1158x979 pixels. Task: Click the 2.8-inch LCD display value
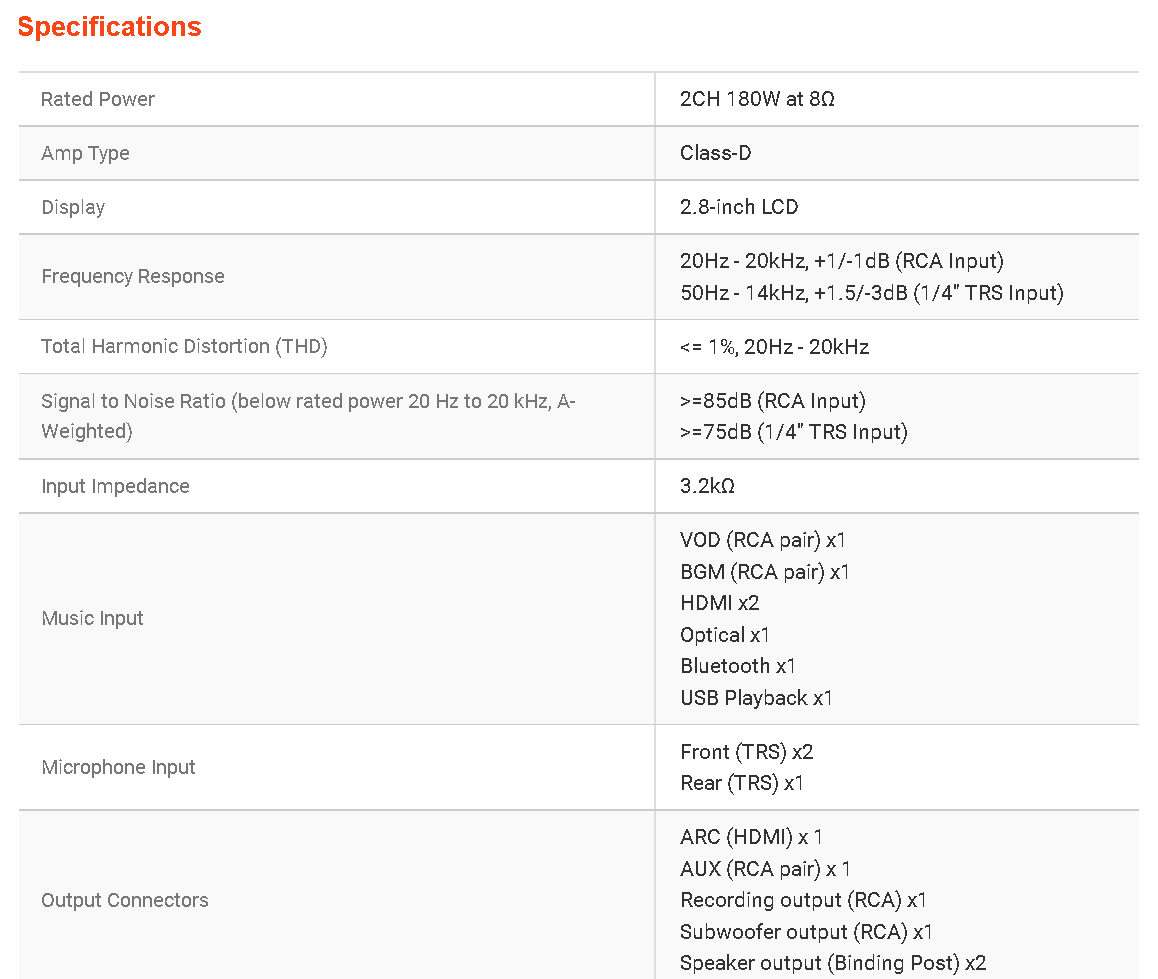739,207
